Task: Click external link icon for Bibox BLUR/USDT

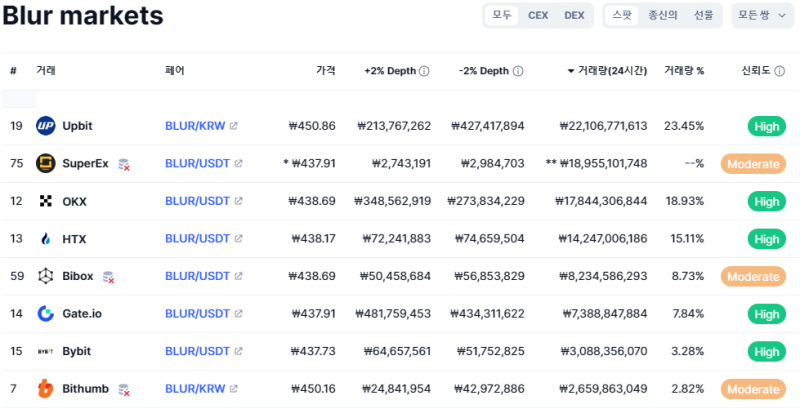Action: pos(238,276)
